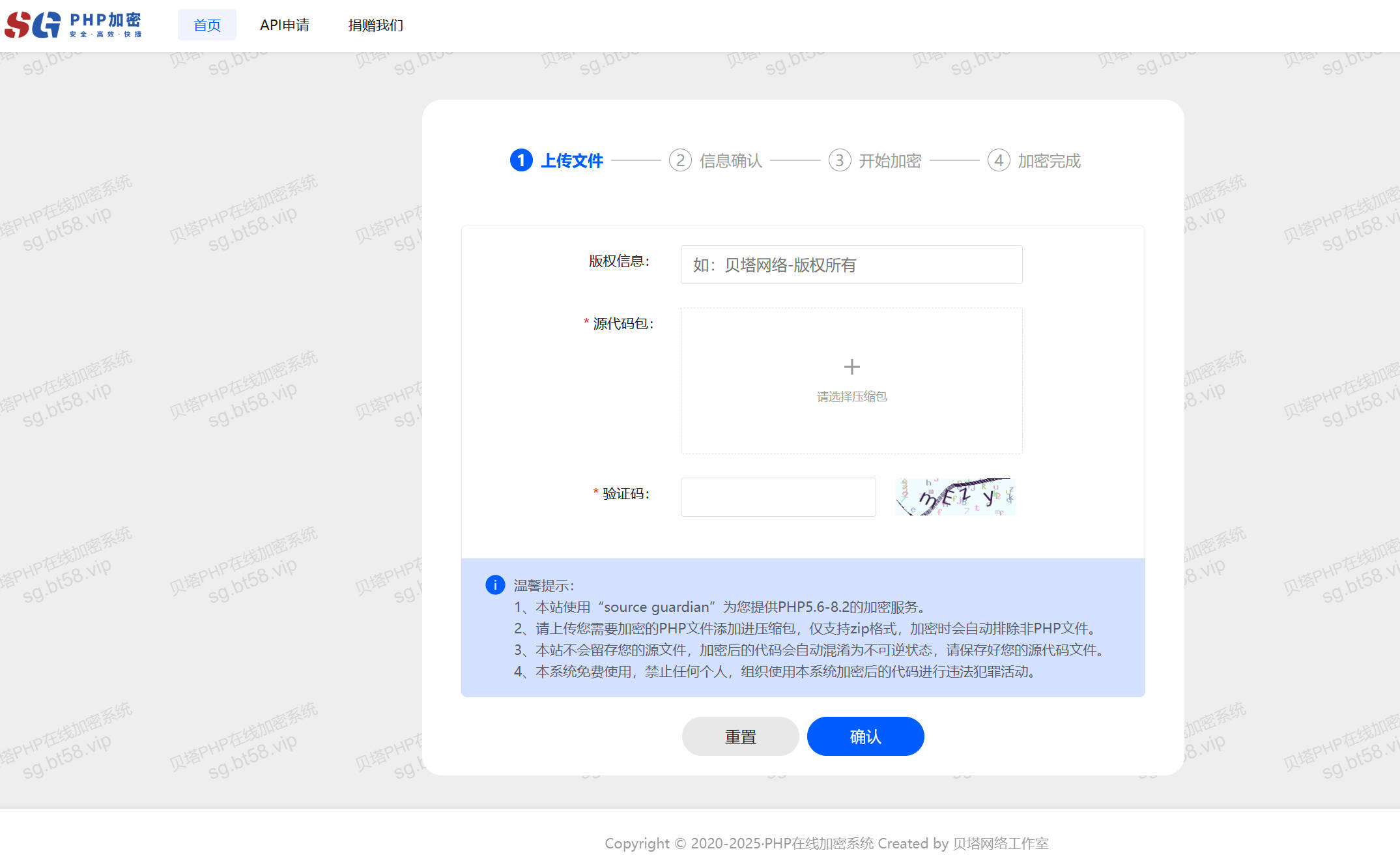Focus the 版权信息 text field
Image resolution: width=1400 pixels, height=866 pixels.
point(851,265)
